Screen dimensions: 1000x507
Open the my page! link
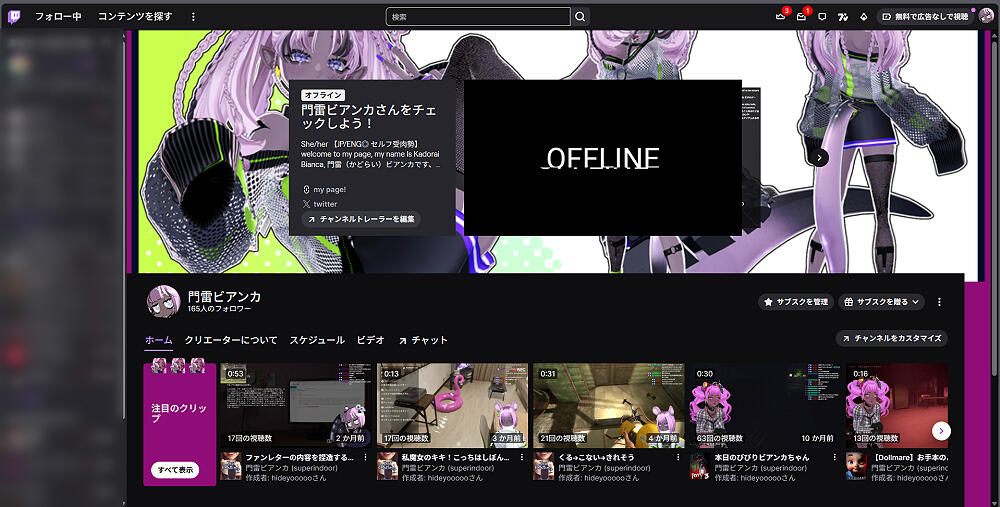[330, 189]
